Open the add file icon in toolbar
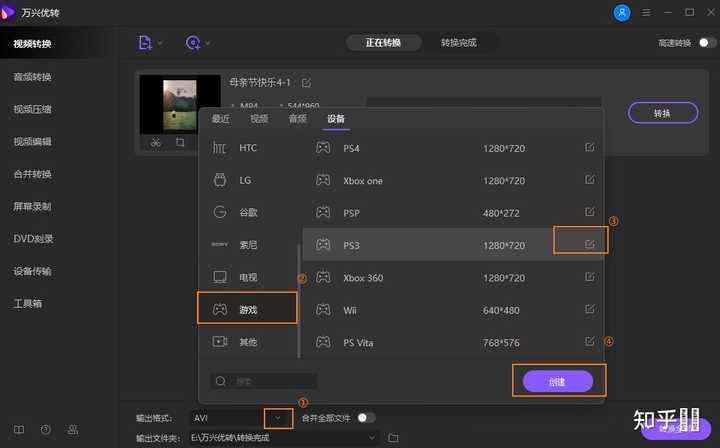Viewport: 720px width, 448px height. coord(145,43)
